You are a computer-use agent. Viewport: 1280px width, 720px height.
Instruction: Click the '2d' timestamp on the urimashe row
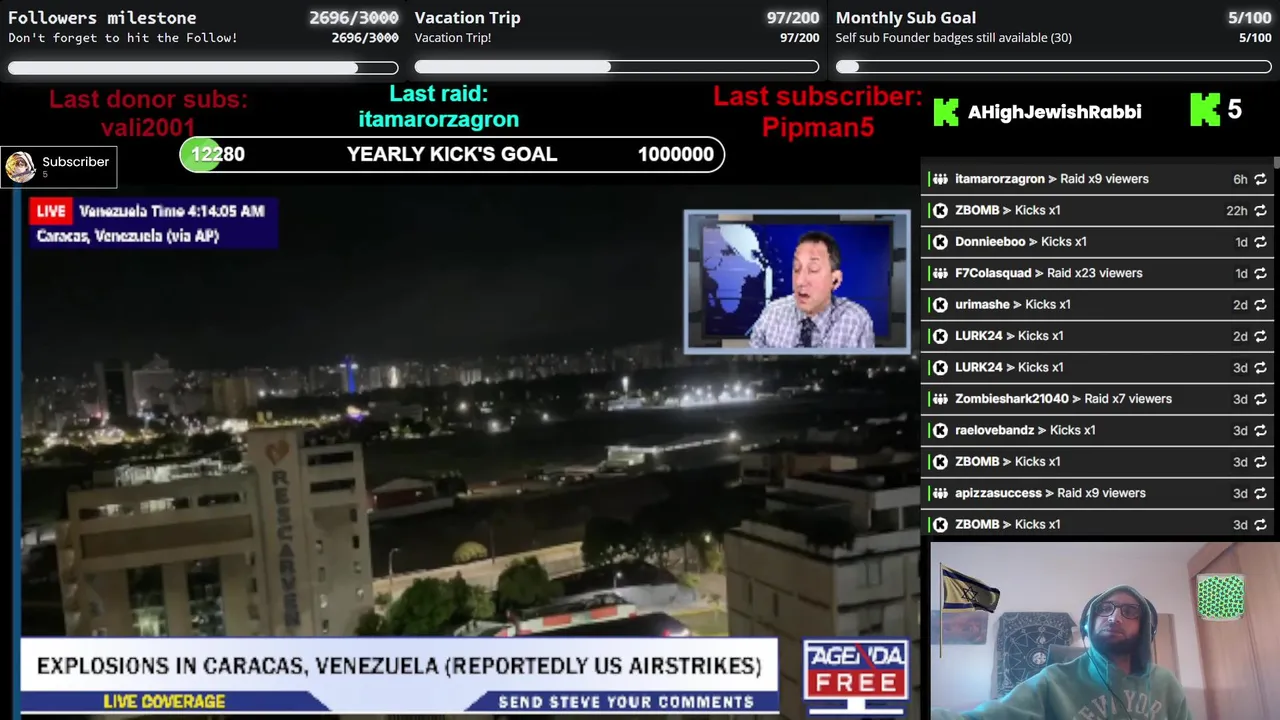point(1240,304)
